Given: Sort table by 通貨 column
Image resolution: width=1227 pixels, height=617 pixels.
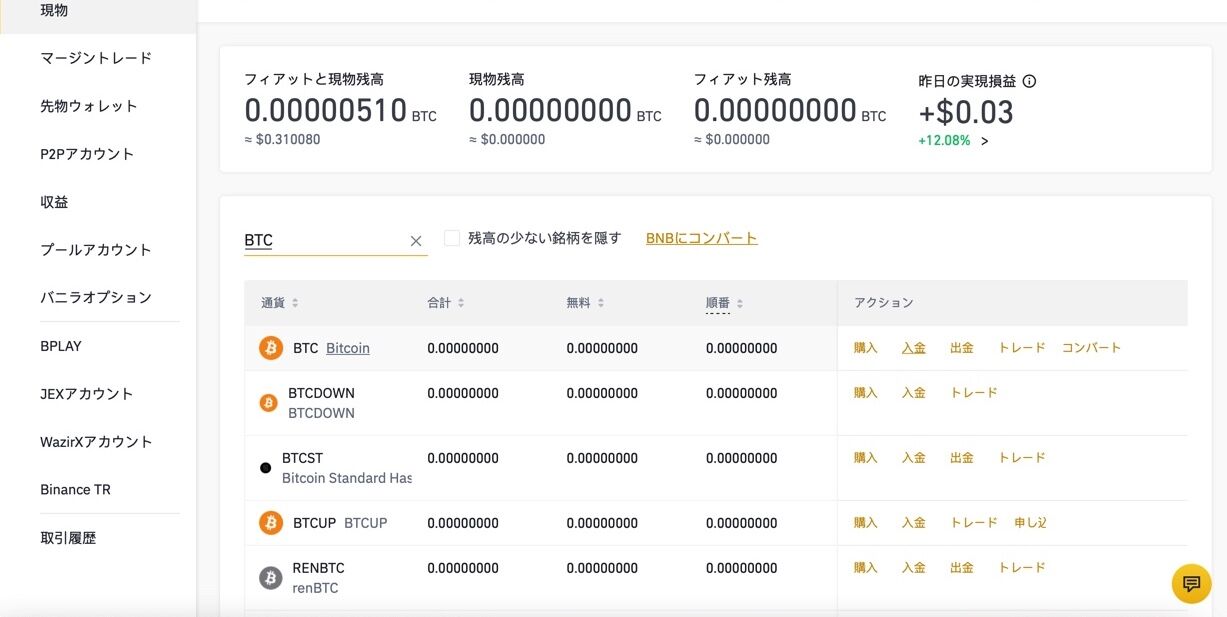Looking at the screenshot, I should pyautogui.click(x=280, y=303).
